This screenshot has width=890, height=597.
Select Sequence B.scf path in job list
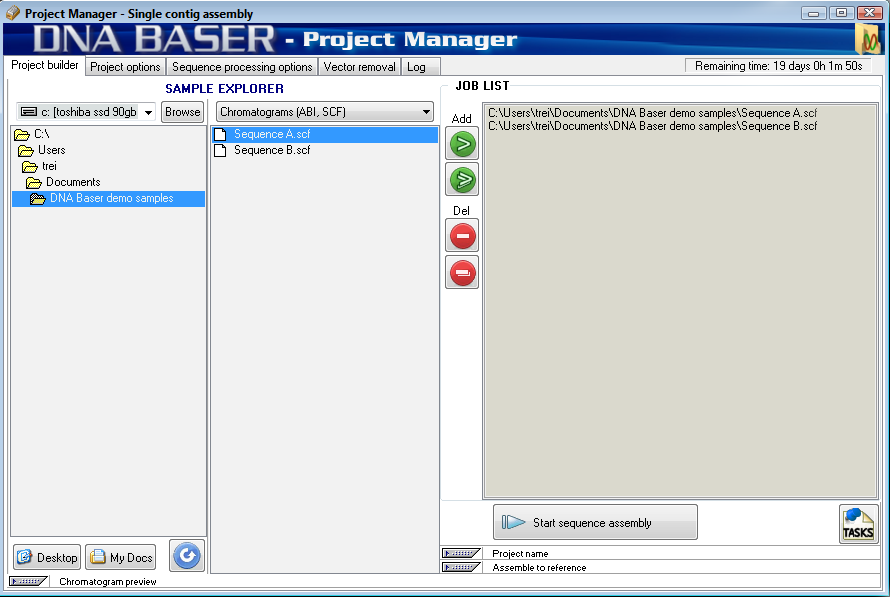click(x=653, y=126)
